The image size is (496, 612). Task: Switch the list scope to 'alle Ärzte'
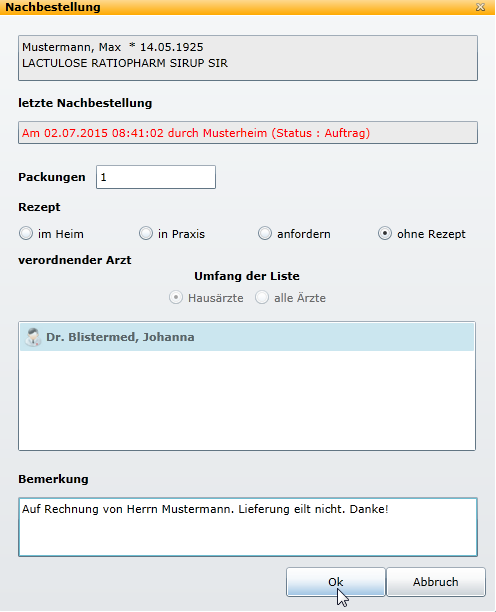point(262,297)
